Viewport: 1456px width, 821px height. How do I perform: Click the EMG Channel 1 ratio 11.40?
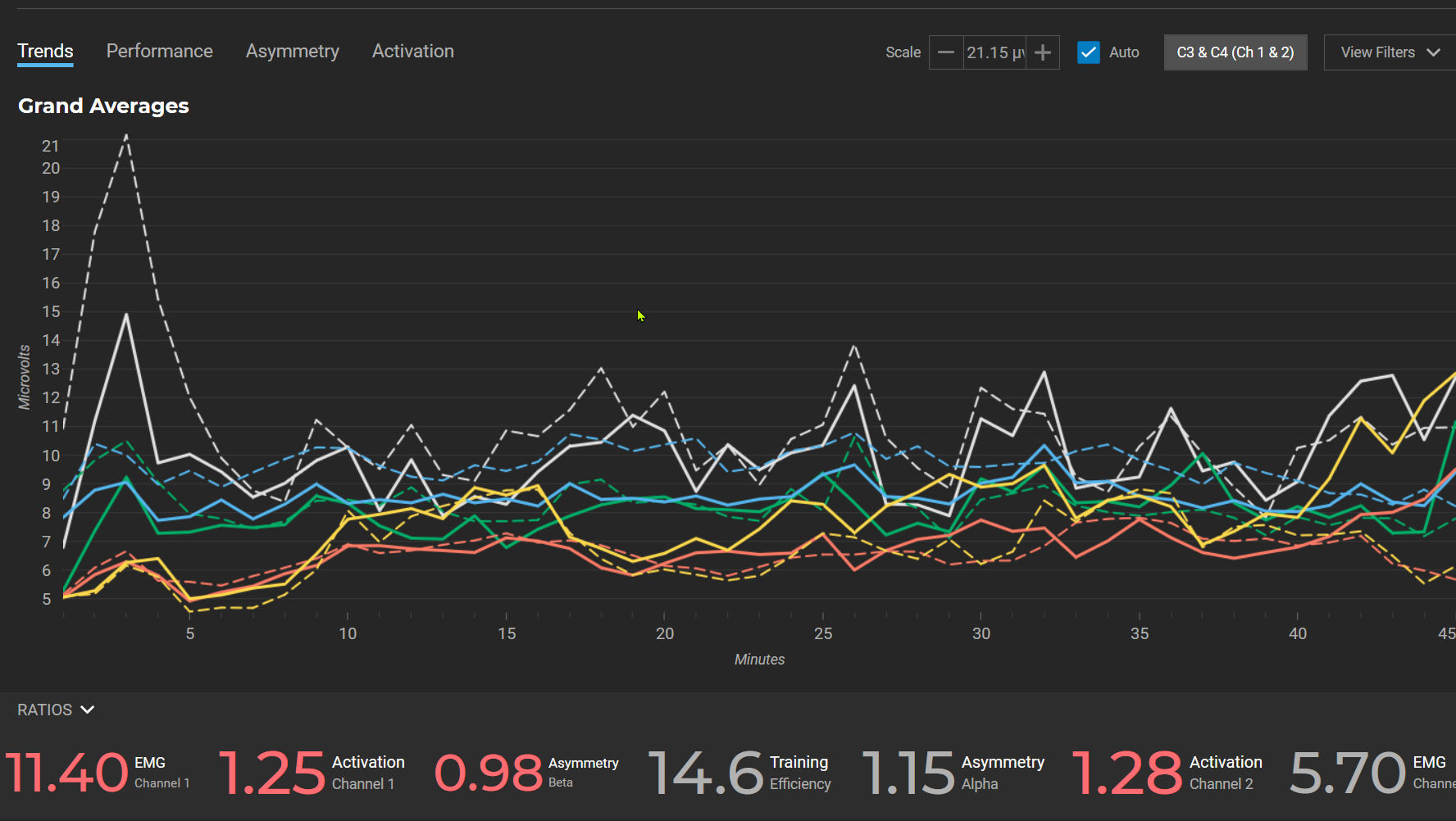tap(67, 773)
